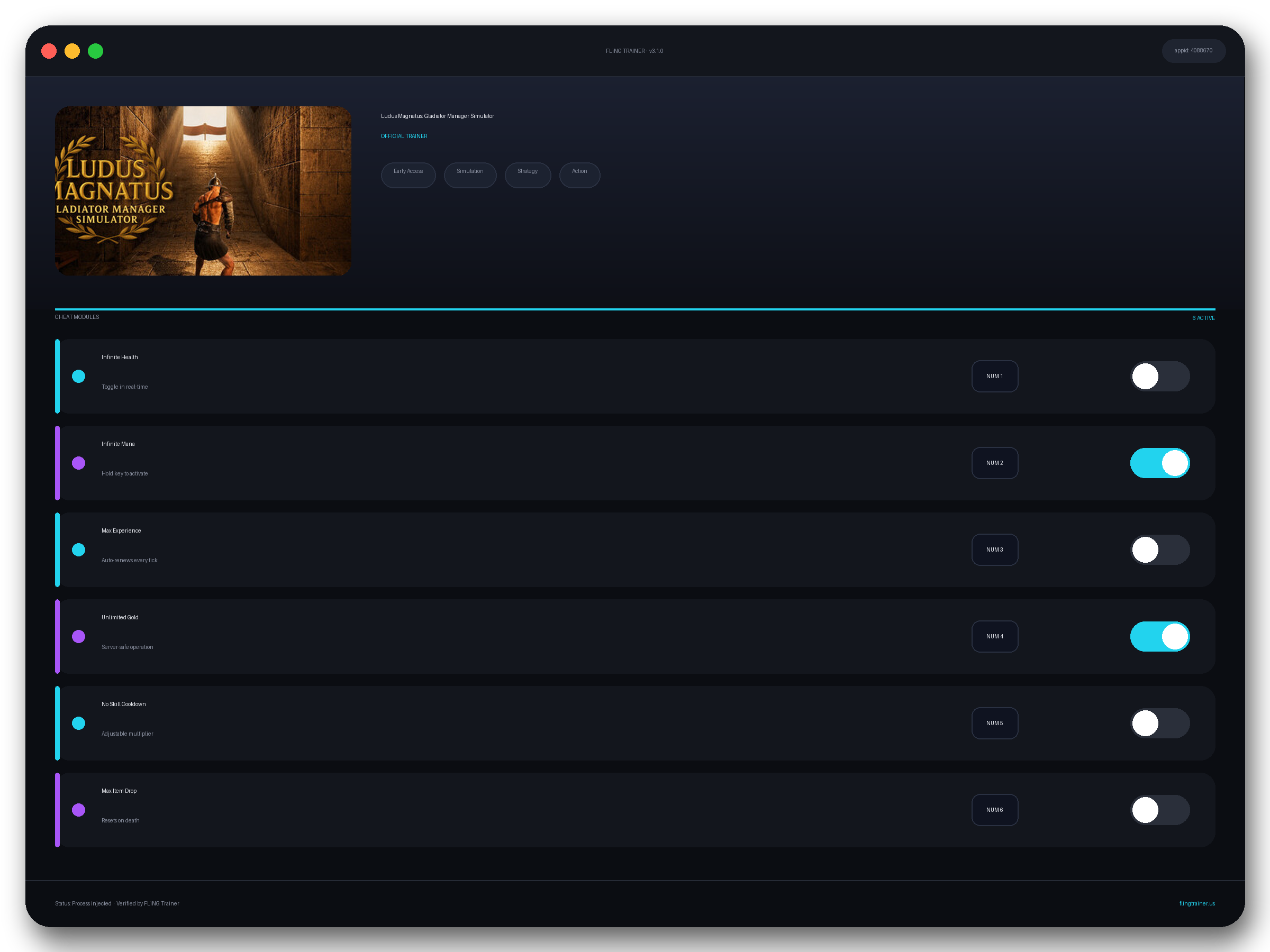Image resolution: width=1270 pixels, height=952 pixels.
Task: Click the OFFICIAL TRAINER label
Action: click(404, 136)
